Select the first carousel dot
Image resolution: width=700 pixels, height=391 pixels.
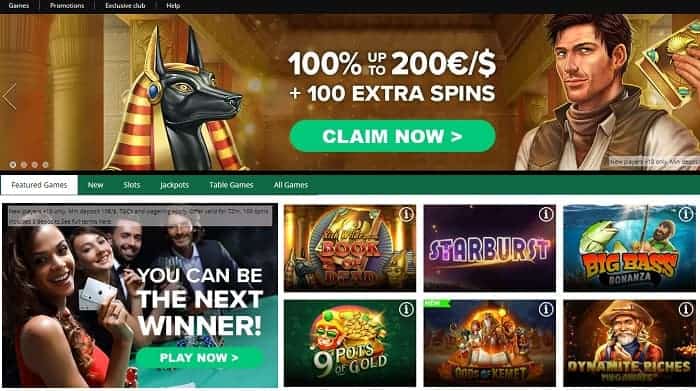click(x=13, y=165)
